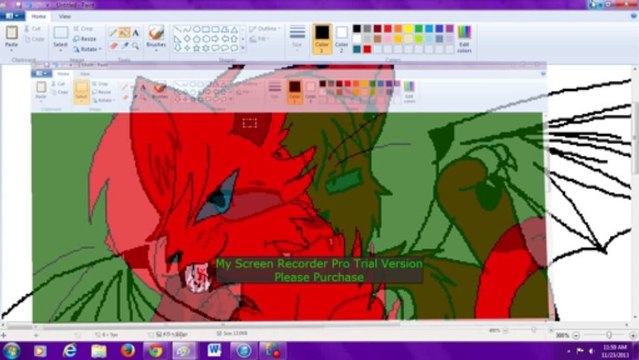The height and width of the screenshot is (360, 639).
Task: Click the Color 1 button
Action: pos(322,38)
